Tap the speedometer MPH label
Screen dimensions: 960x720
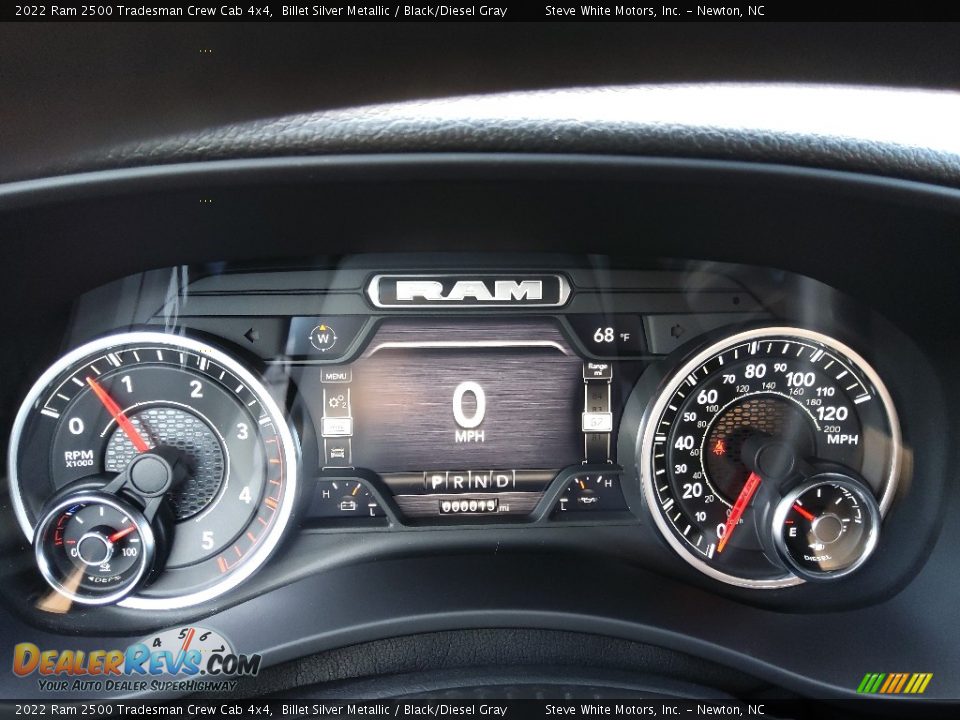tap(842, 439)
